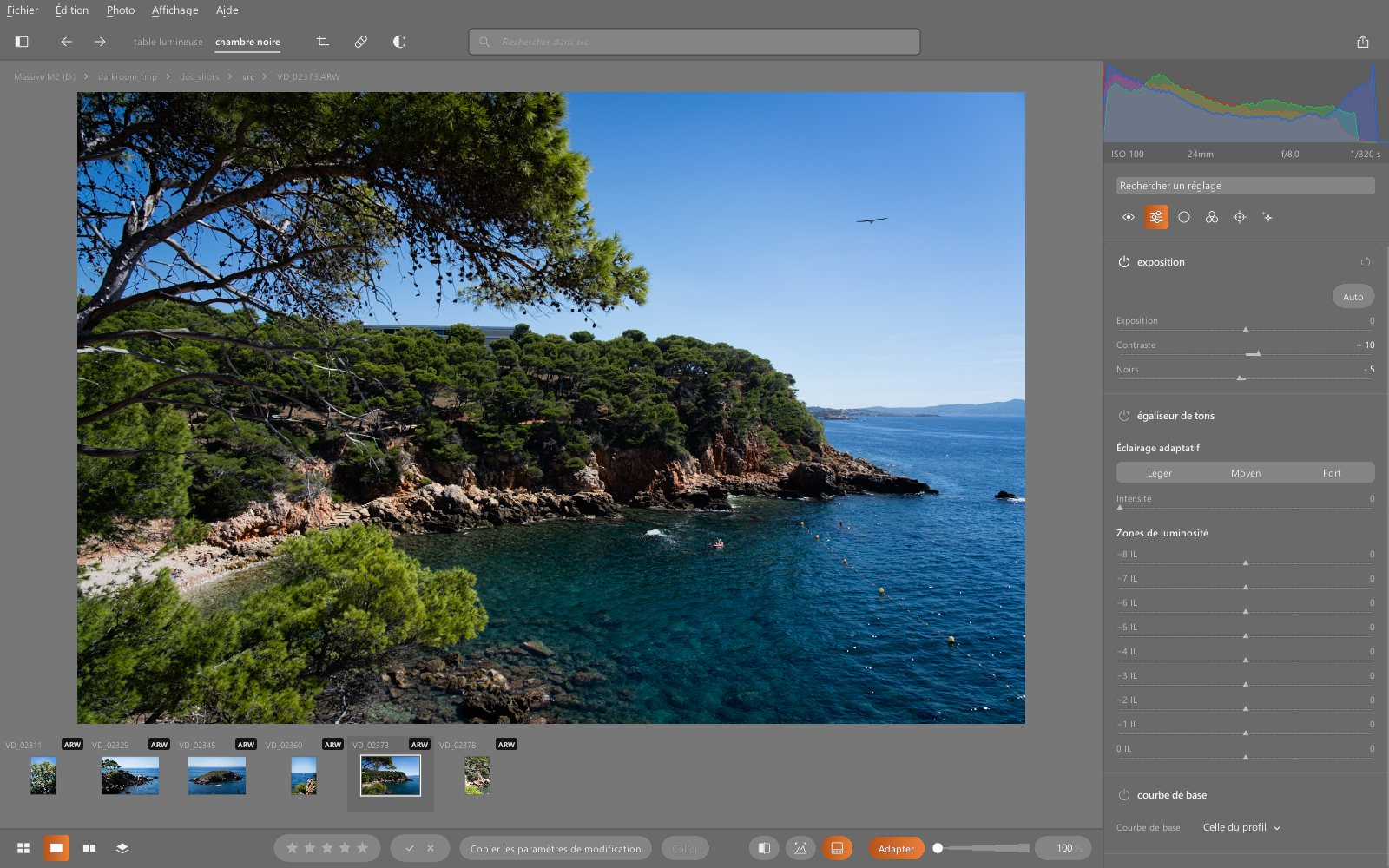Open the Fichier menu
Viewport: 1389px width, 868px height.
pyautogui.click(x=23, y=10)
